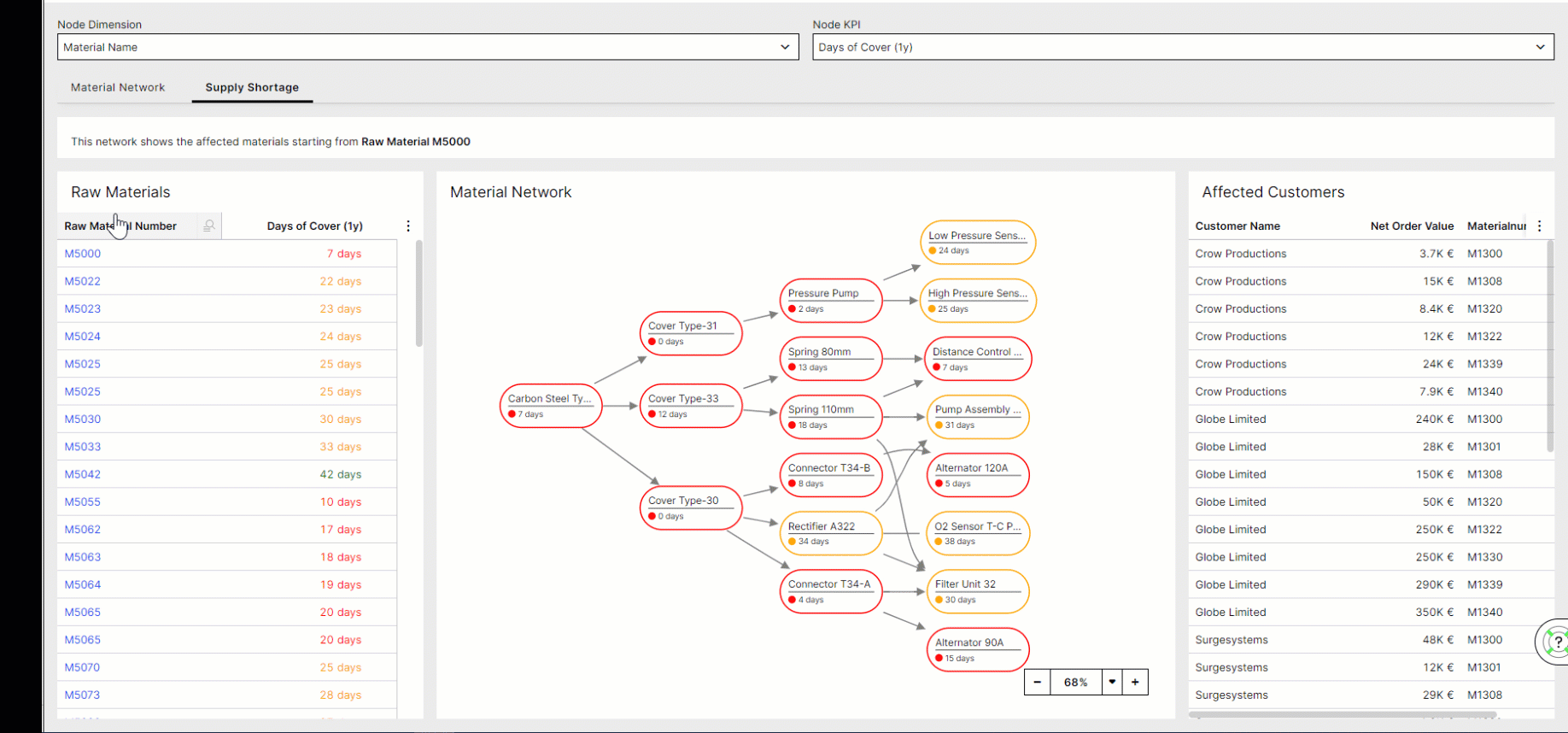The height and width of the screenshot is (733, 1568).
Task: Open the help assistant icon
Action: [1556, 642]
